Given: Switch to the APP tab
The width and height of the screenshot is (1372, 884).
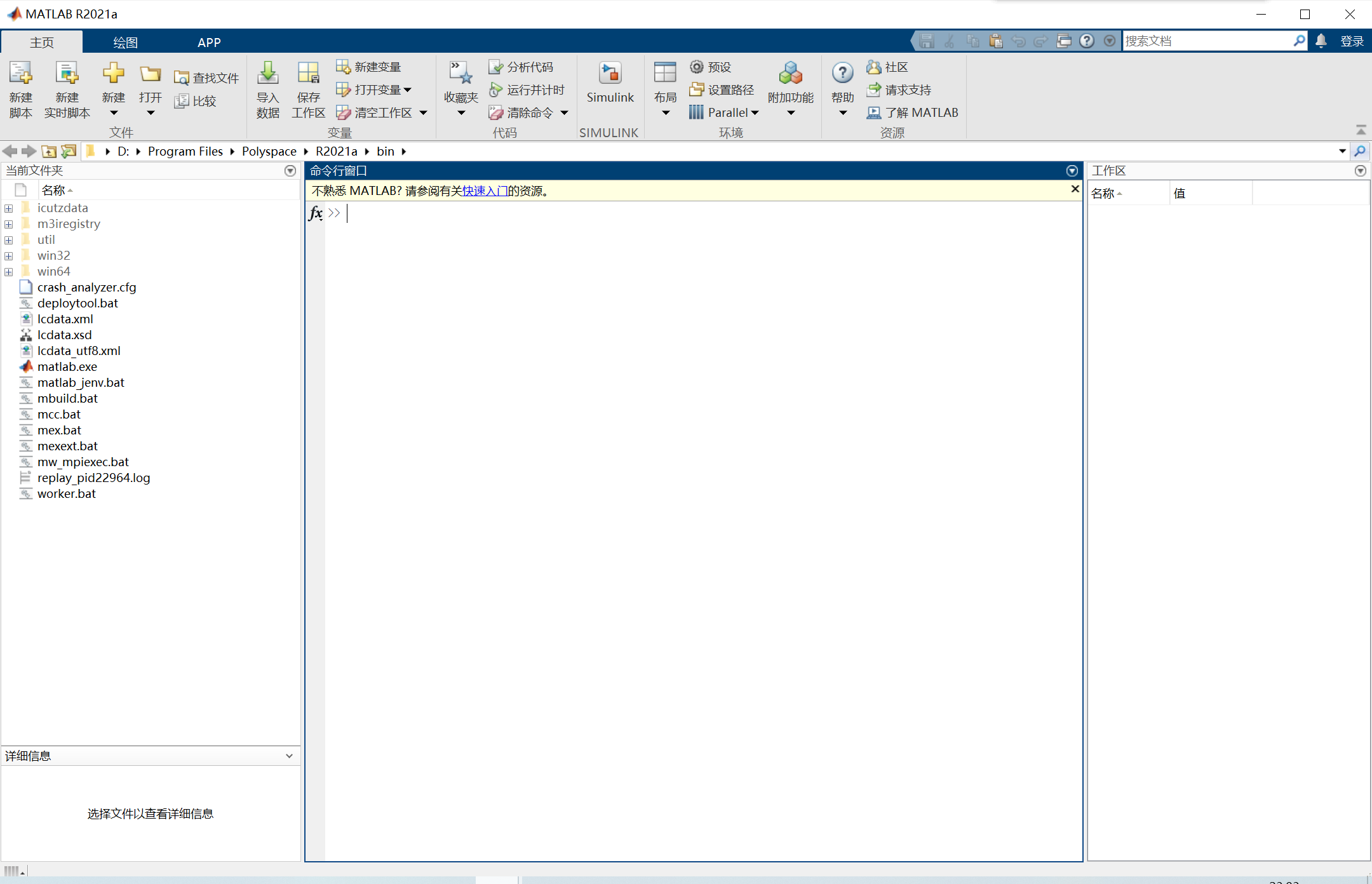Looking at the screenshot, I should 209,43.
